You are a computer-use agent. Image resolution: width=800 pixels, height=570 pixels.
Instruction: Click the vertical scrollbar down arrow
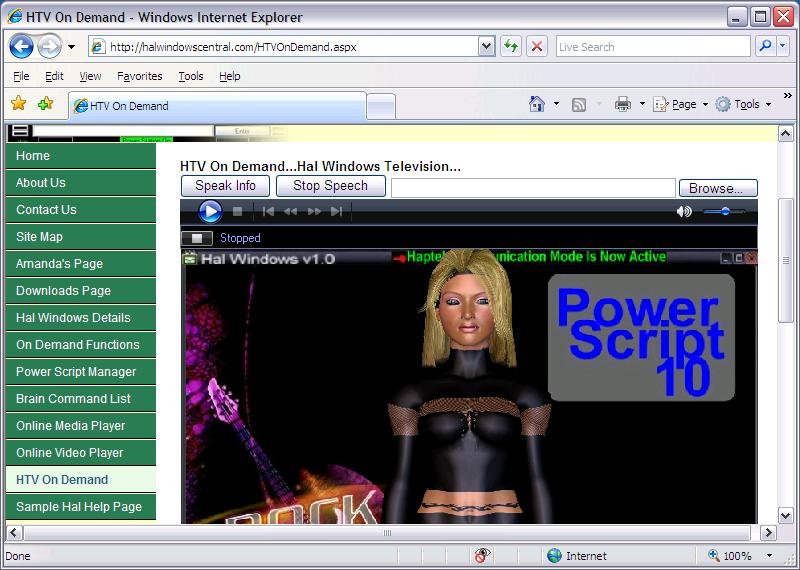click(x=786, y=515)
